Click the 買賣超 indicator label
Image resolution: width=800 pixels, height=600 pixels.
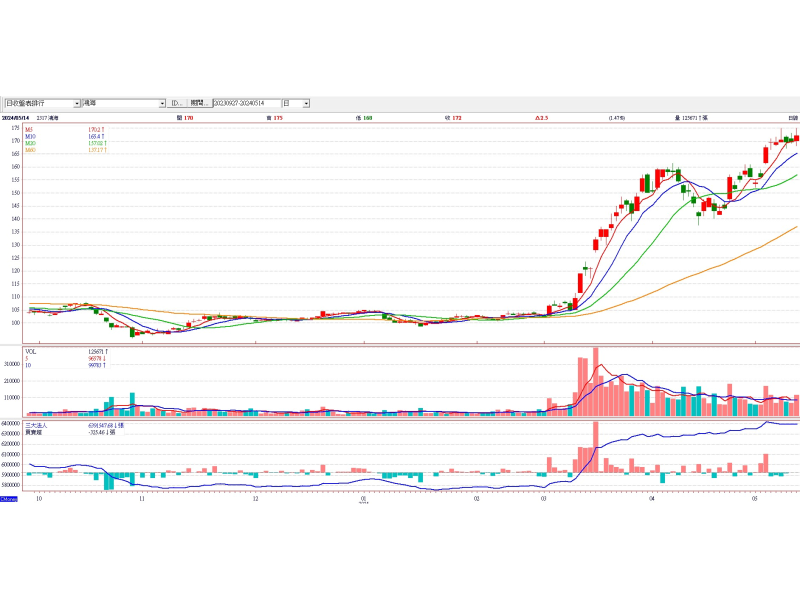pos(34,432)
